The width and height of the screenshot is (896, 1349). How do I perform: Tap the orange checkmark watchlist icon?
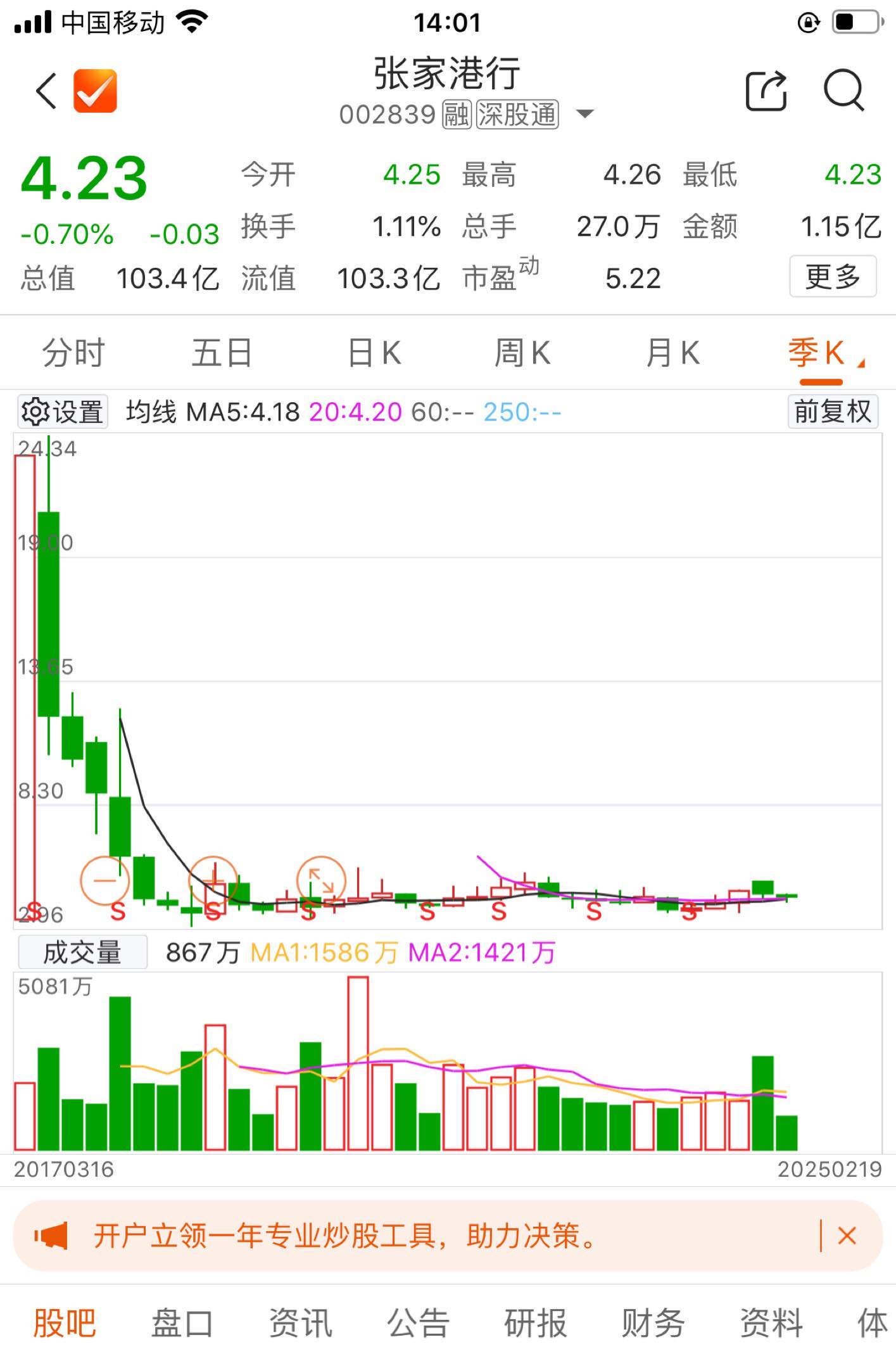click(95, 91)
